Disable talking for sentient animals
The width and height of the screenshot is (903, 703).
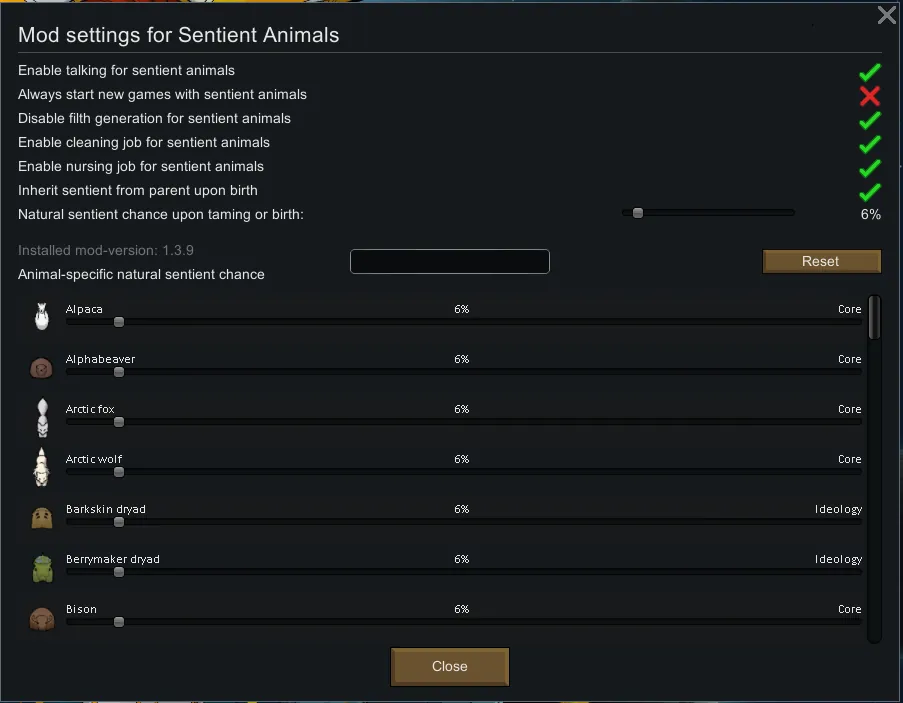pos(869,72)
